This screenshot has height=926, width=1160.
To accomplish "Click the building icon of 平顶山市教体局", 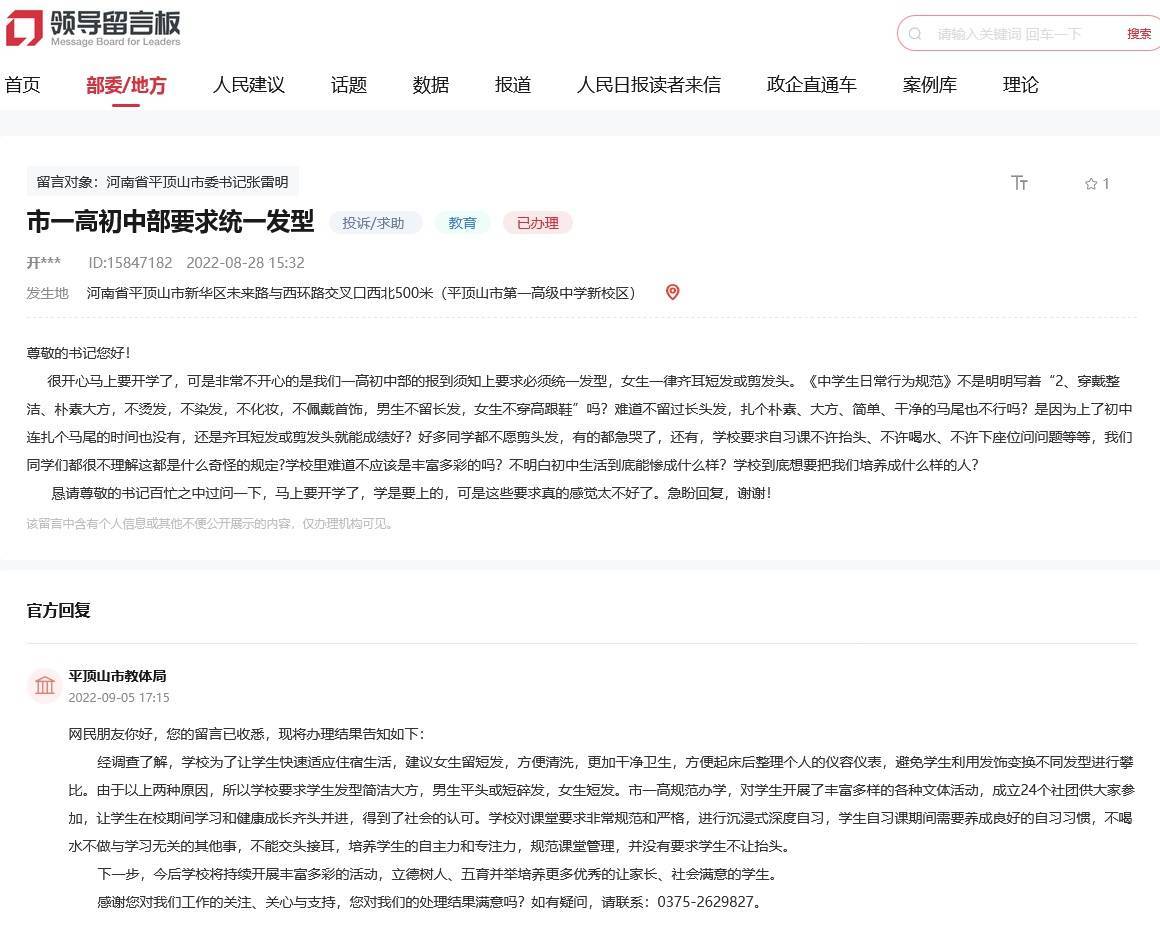I will pos(44,686).
